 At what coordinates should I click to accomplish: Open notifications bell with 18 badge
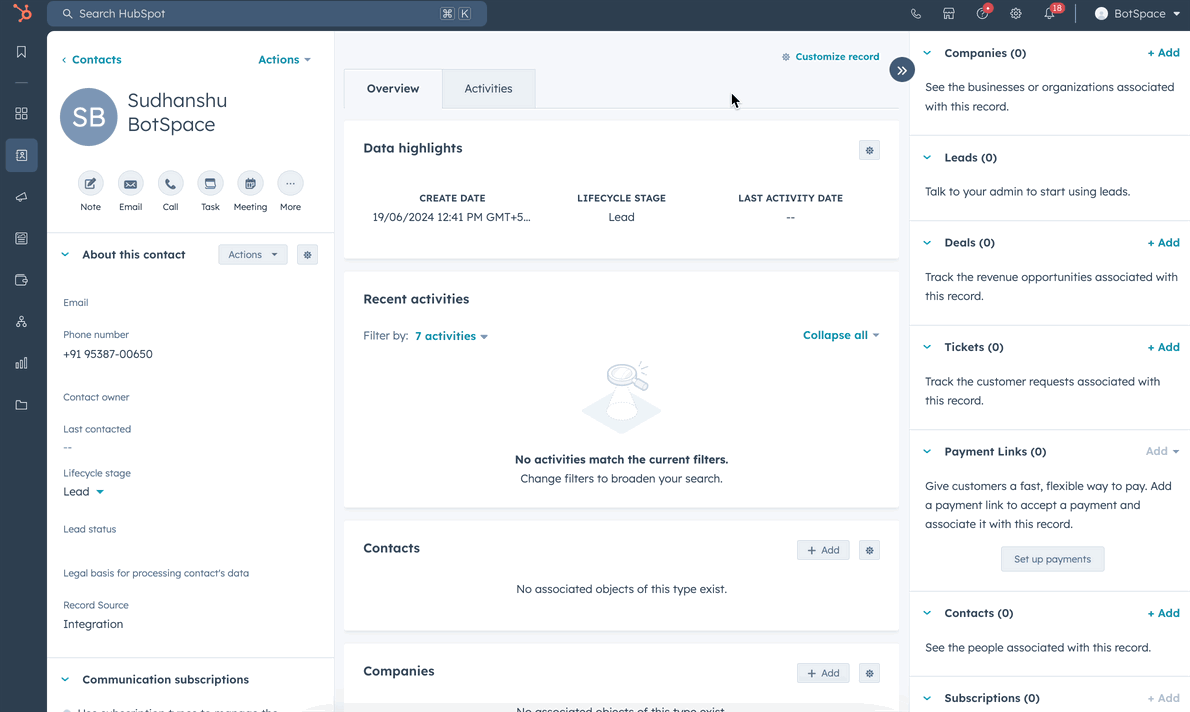point(1050,13)
